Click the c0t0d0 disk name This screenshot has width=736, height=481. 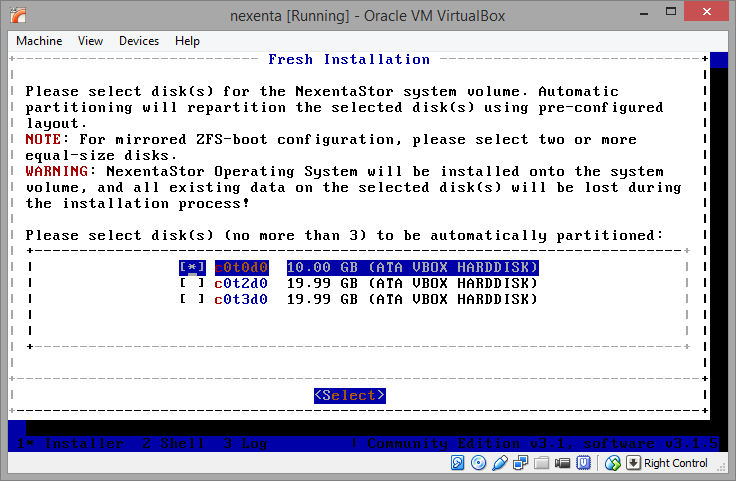point(241,267)
